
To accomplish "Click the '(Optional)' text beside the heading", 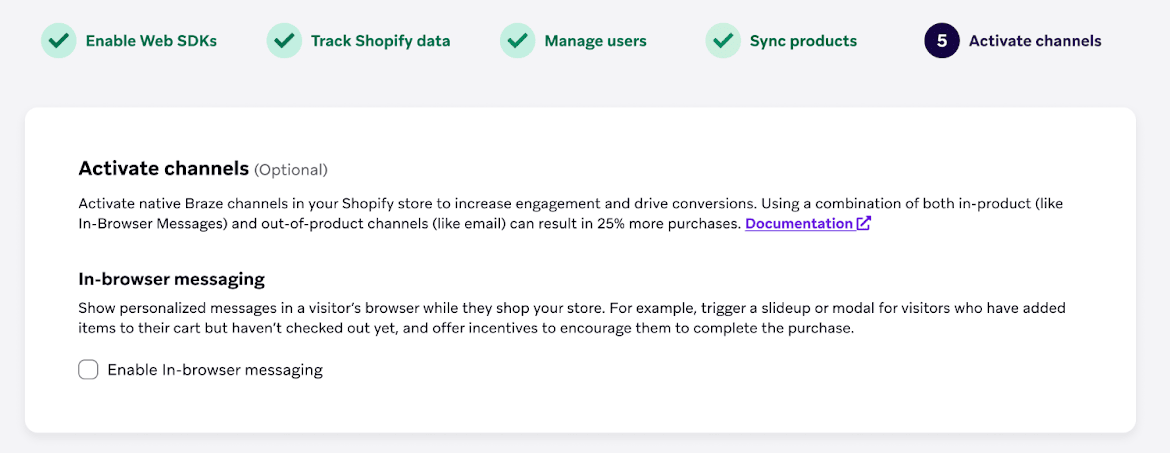I will (x=291, y=170).
